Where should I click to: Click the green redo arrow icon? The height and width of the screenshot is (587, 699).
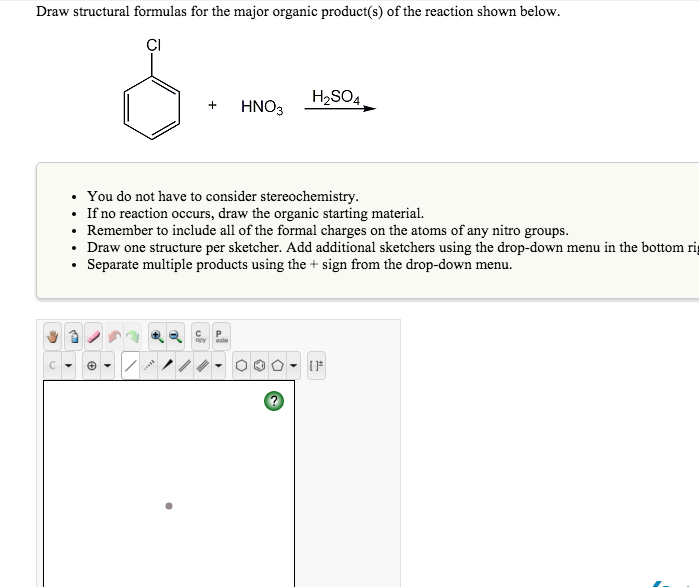(132, 337)
